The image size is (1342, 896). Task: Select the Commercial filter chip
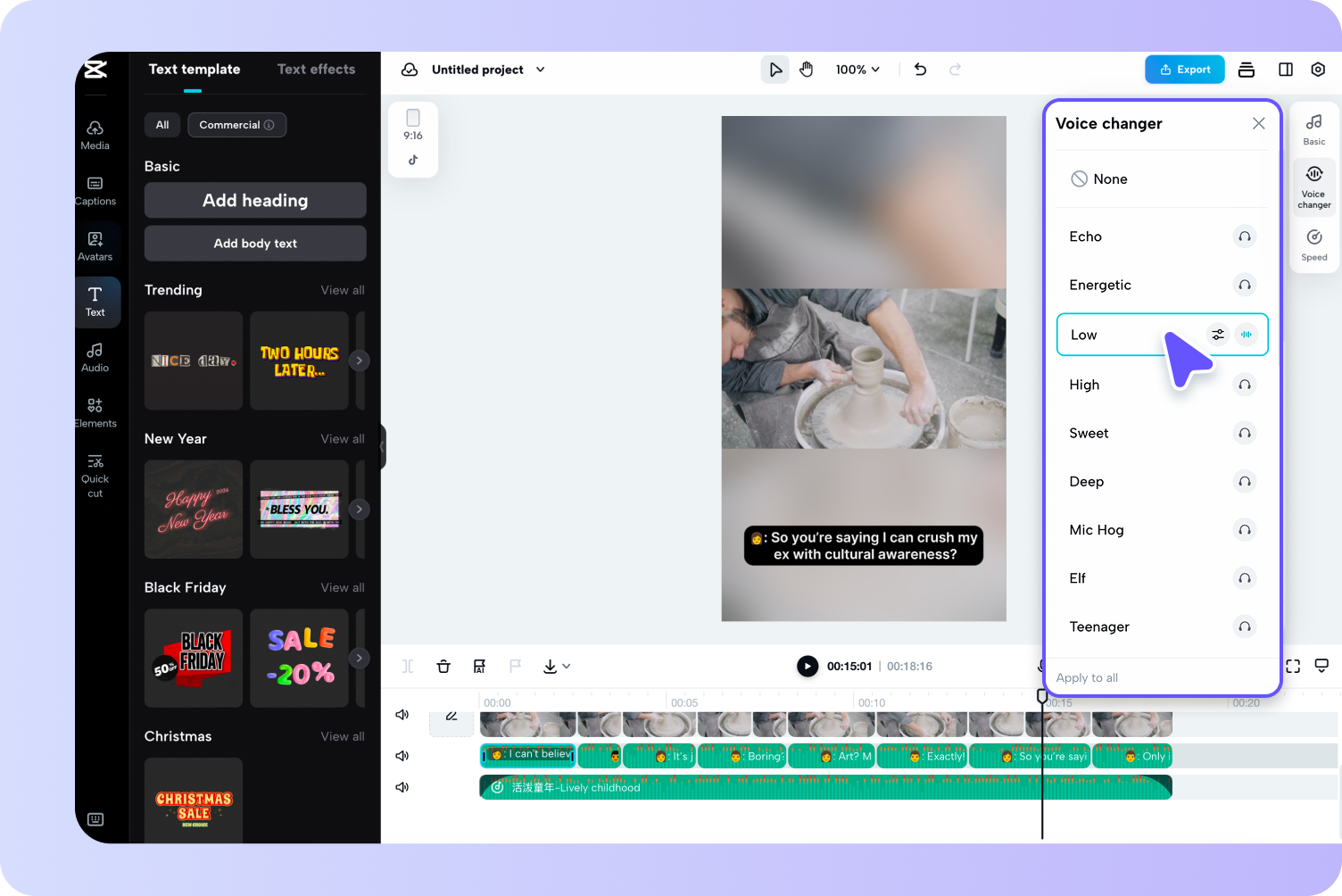[236, 125]
